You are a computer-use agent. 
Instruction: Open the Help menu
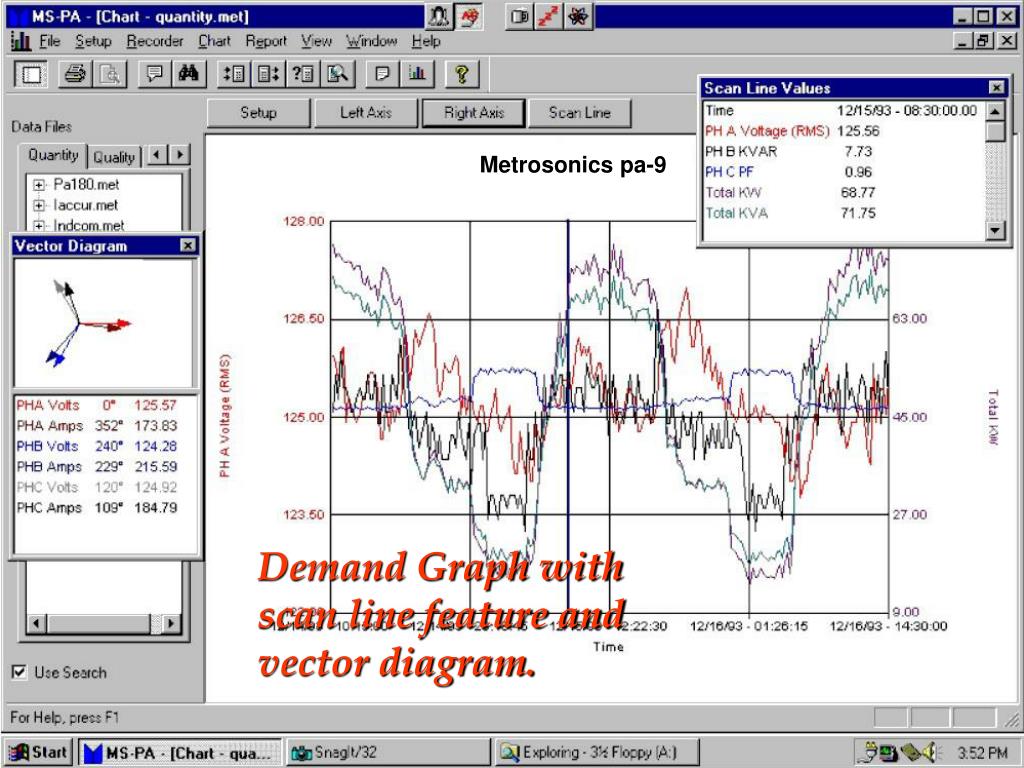[x=426, y=41]
